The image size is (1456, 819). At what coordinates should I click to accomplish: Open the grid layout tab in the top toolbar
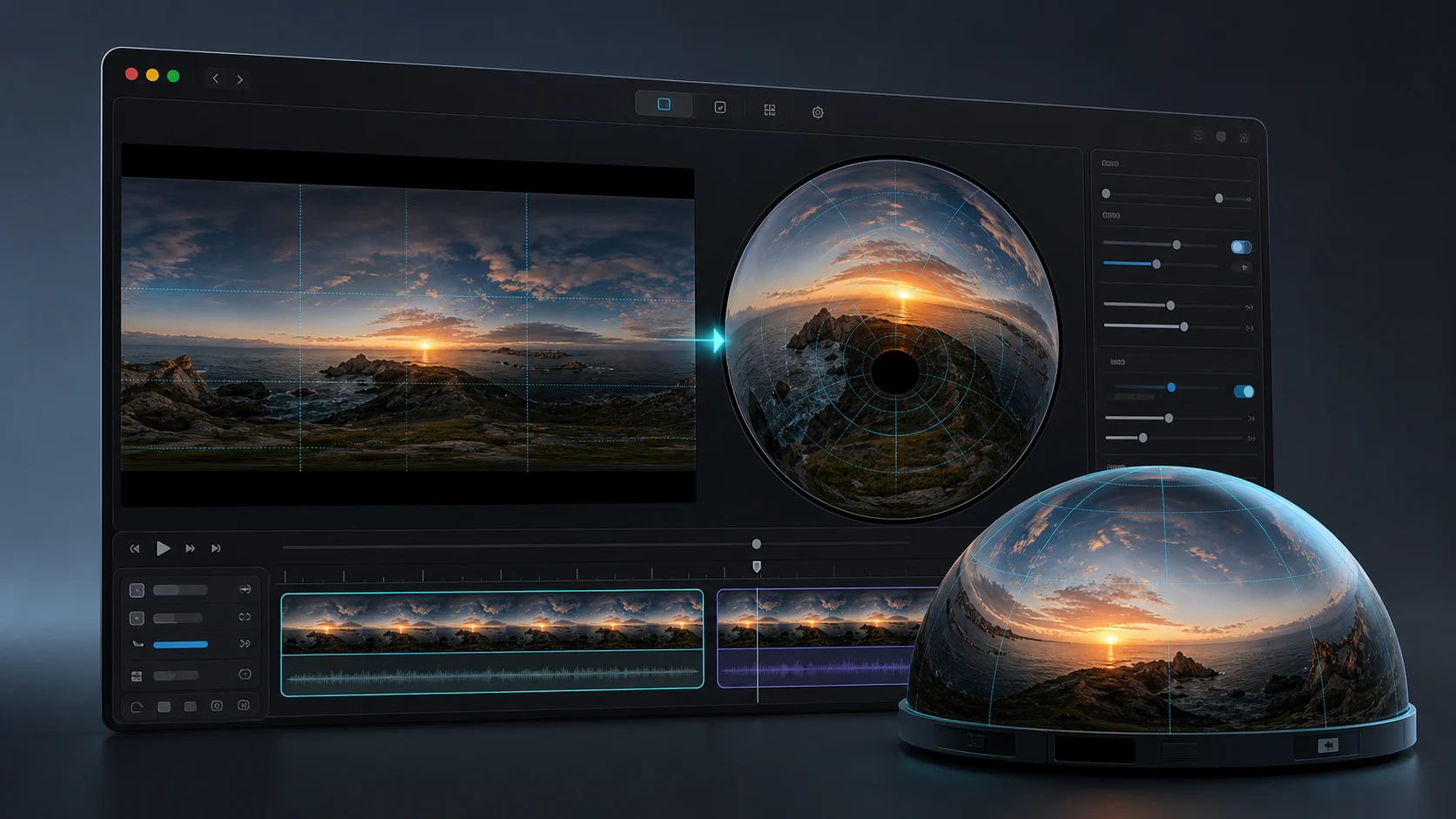tap(770, 110)
